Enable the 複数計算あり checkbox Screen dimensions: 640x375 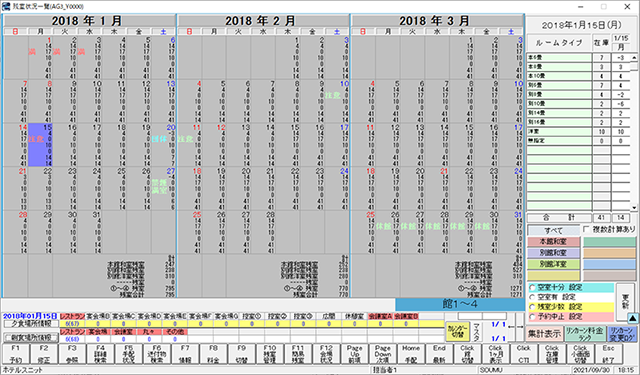click(587, 229)
